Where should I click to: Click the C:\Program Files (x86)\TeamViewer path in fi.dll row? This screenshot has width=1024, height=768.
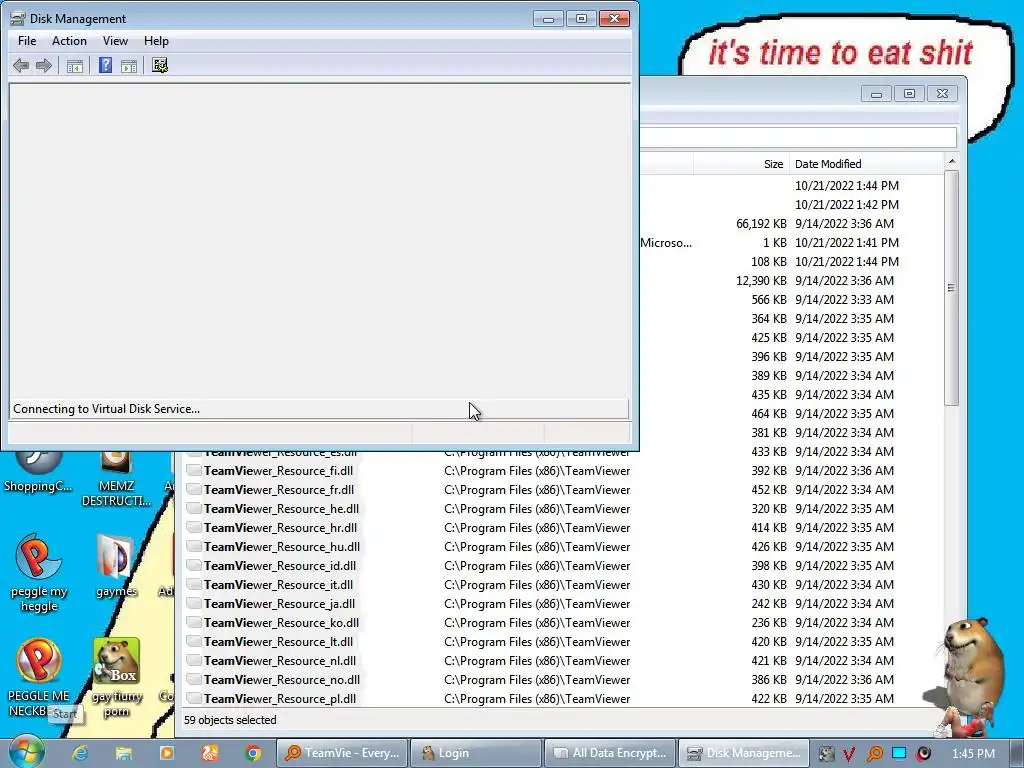(537, 471)
